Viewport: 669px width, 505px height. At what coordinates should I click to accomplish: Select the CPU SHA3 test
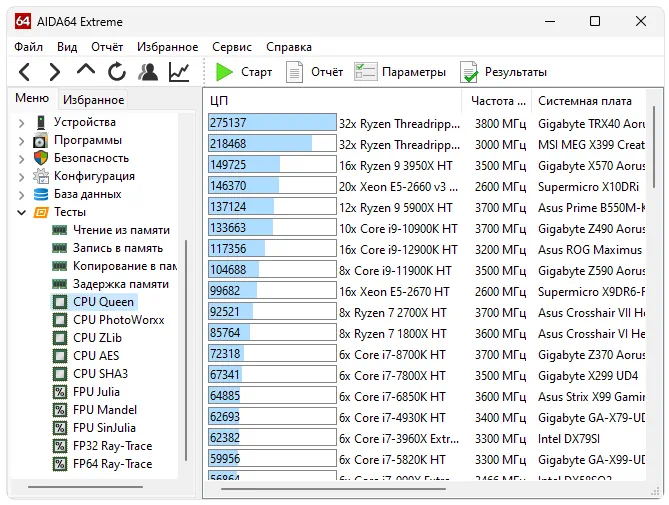pos(100,374)
